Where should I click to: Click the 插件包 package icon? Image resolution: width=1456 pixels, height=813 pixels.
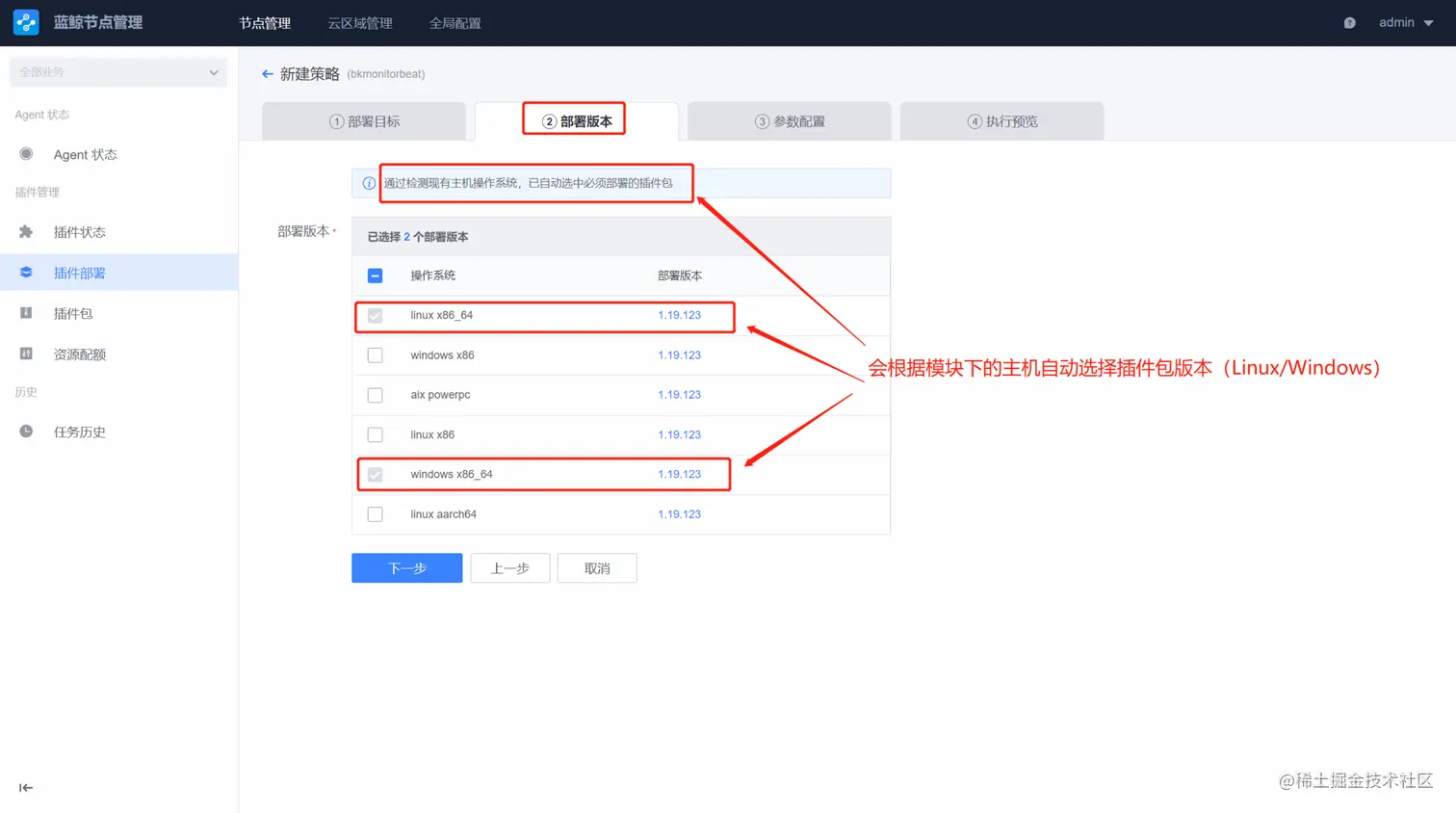(26, 313)
